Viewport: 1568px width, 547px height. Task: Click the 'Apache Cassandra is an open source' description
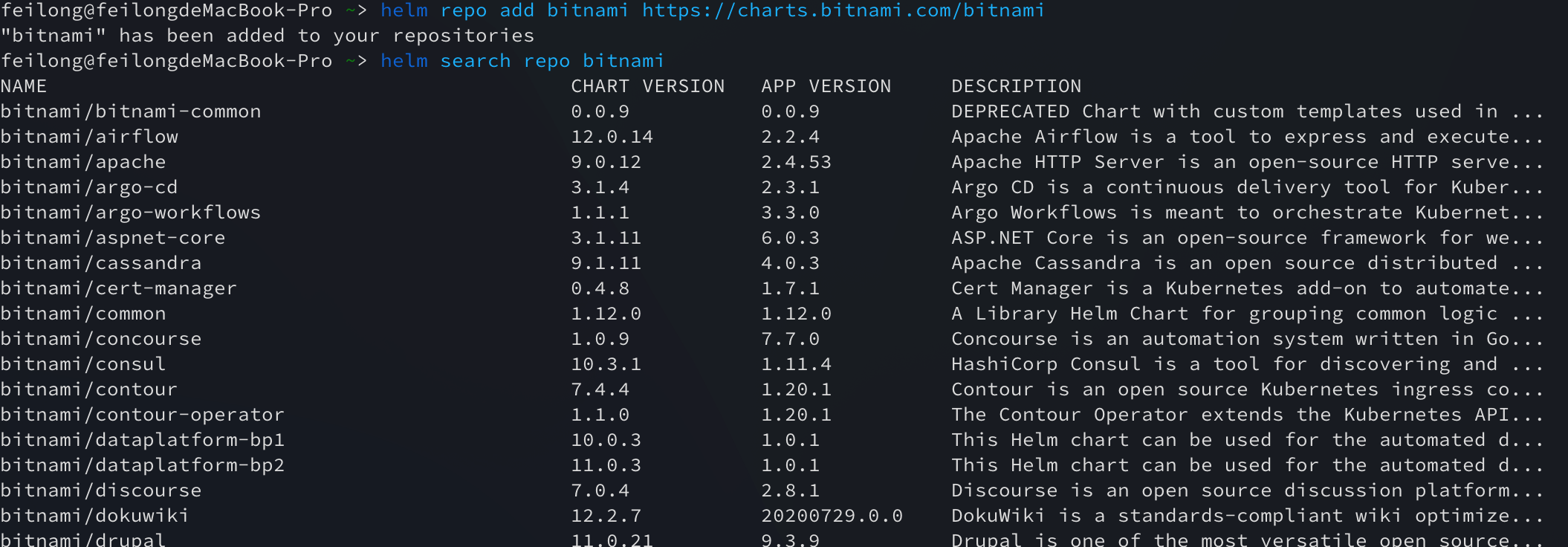click(x=1248, y=263)
